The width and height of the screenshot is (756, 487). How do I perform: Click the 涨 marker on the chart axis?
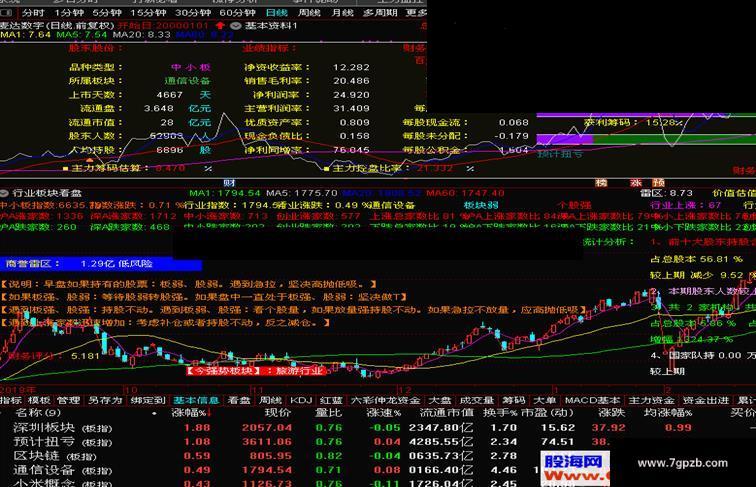(x=636, y=183)
